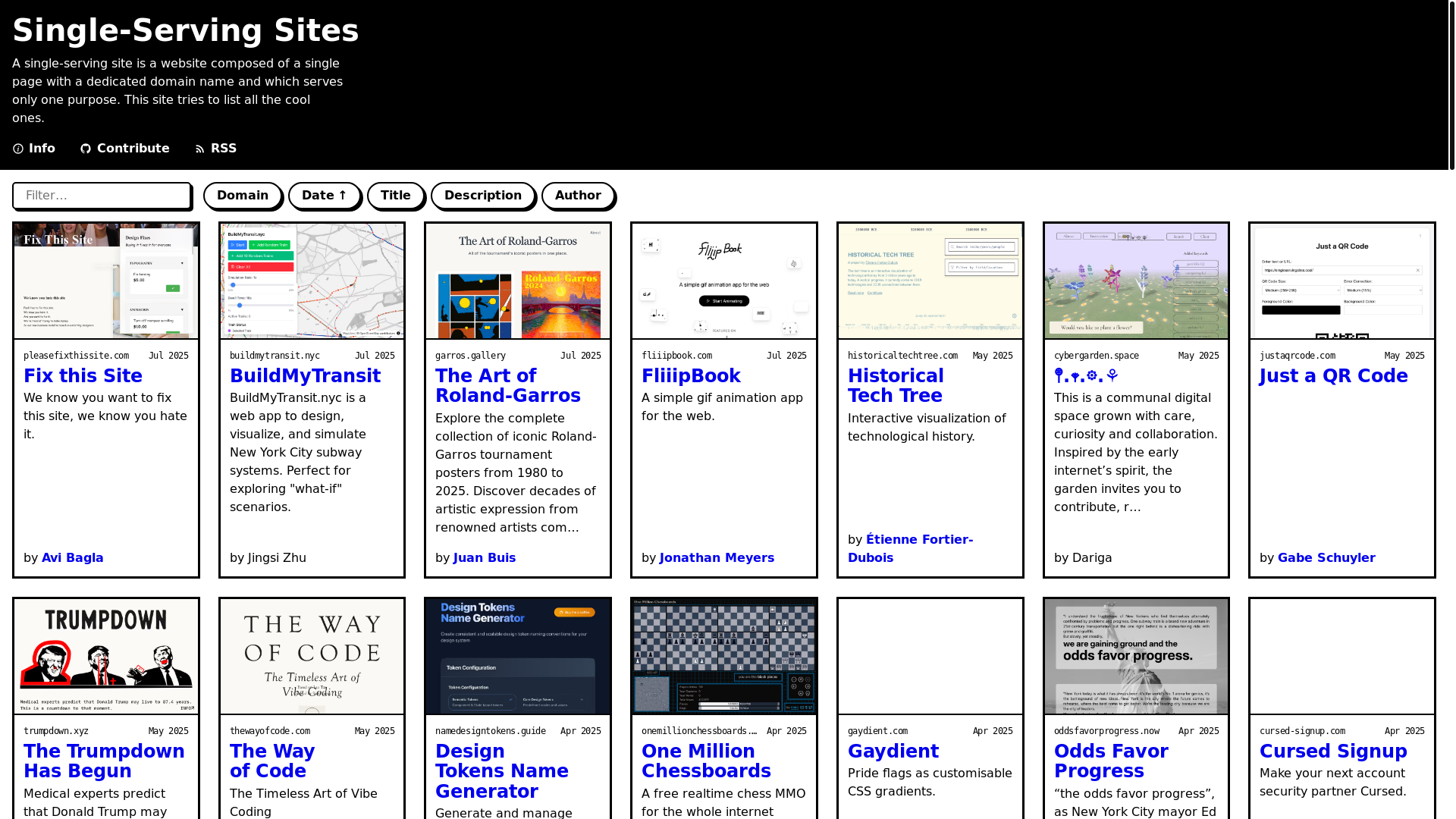Sort the list by Description
This screenshot has width=1456, height=819.
[483, 196]
